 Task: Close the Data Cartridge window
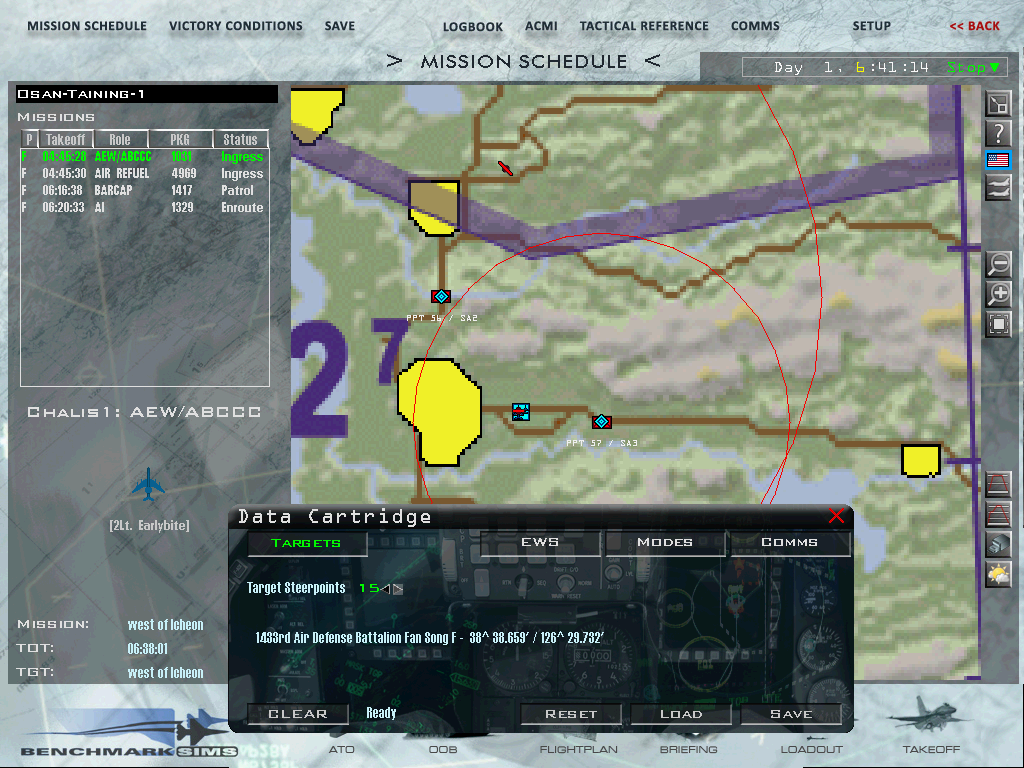(x=836, y=516)
